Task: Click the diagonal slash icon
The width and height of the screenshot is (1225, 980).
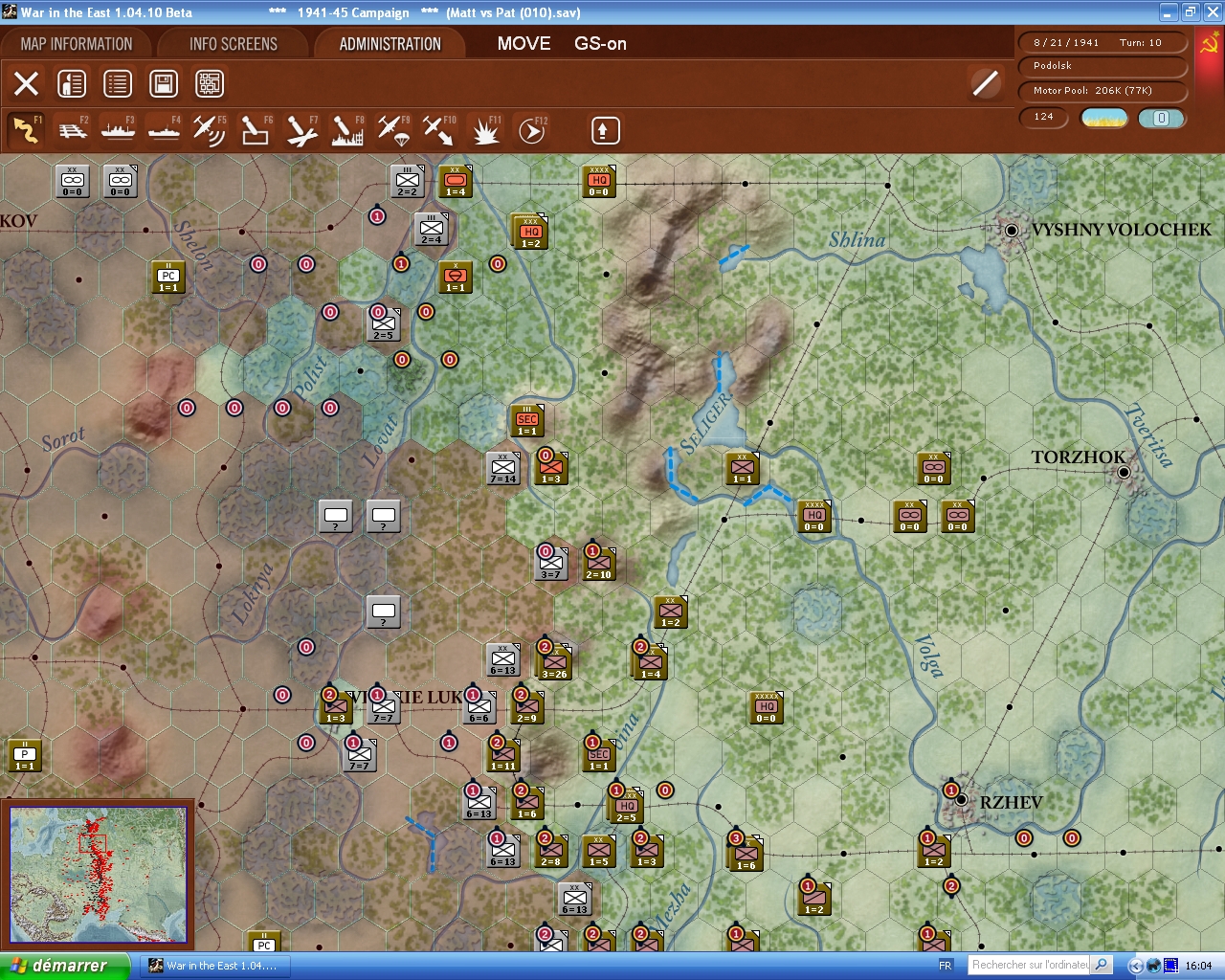Action: [x=986, y=83]
